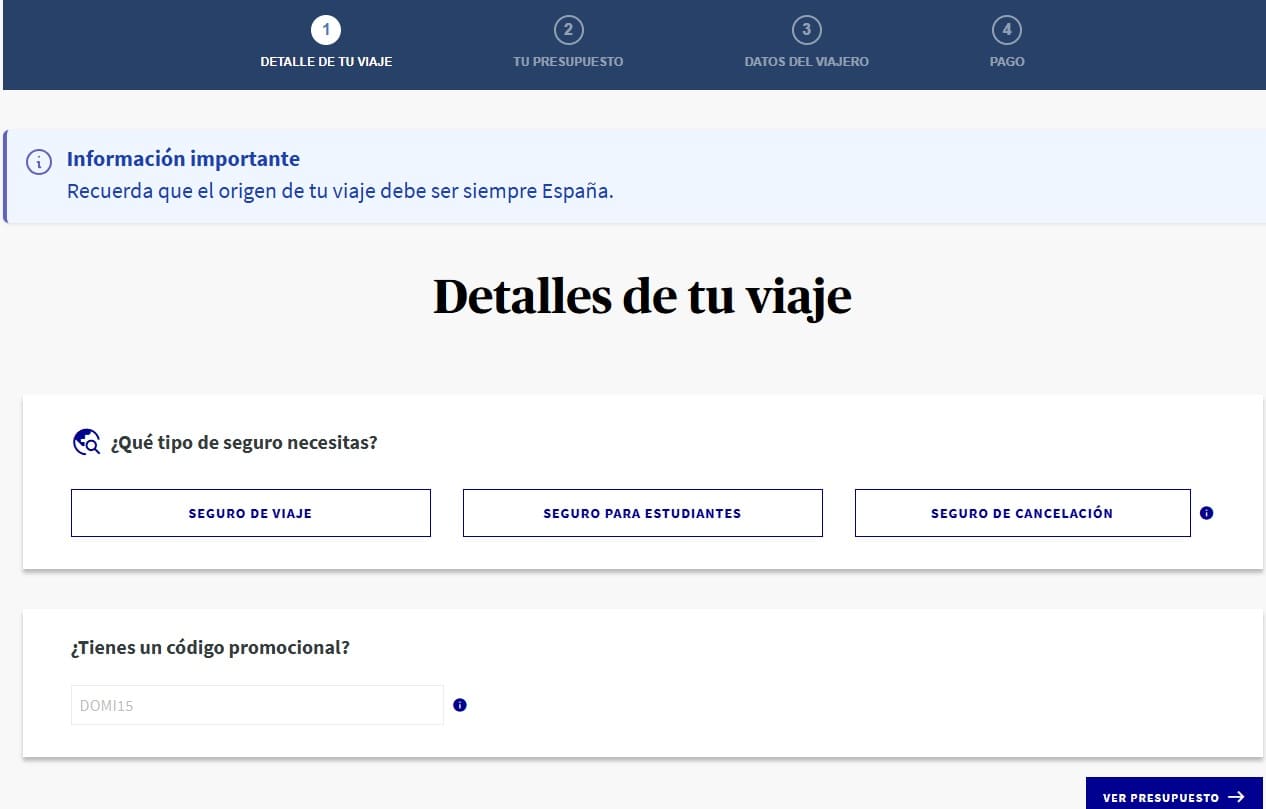
Task: Click the reminder text about origen España
Action: pos(340,191)
